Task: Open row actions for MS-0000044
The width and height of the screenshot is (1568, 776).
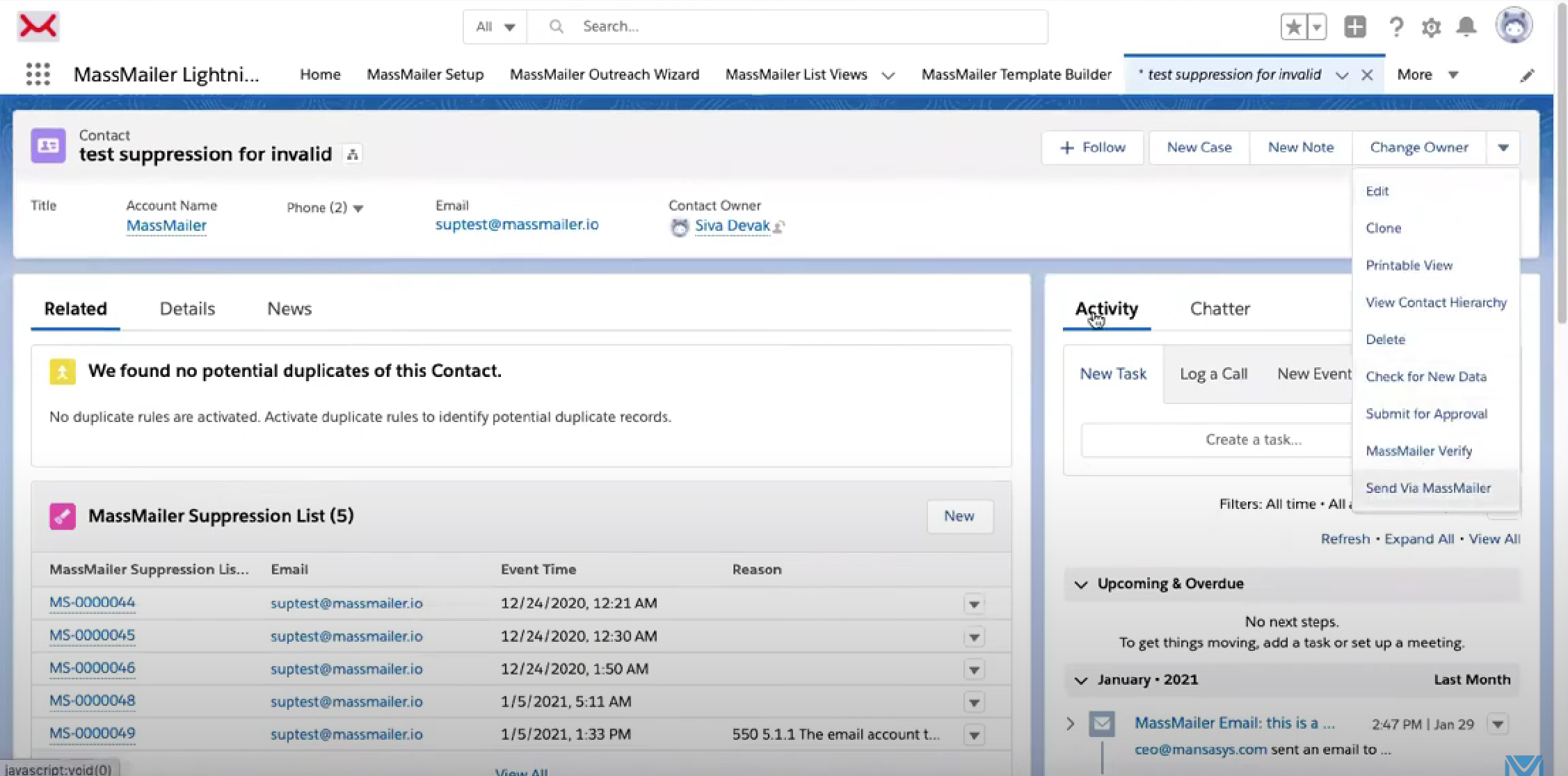Action: [974, 604]
